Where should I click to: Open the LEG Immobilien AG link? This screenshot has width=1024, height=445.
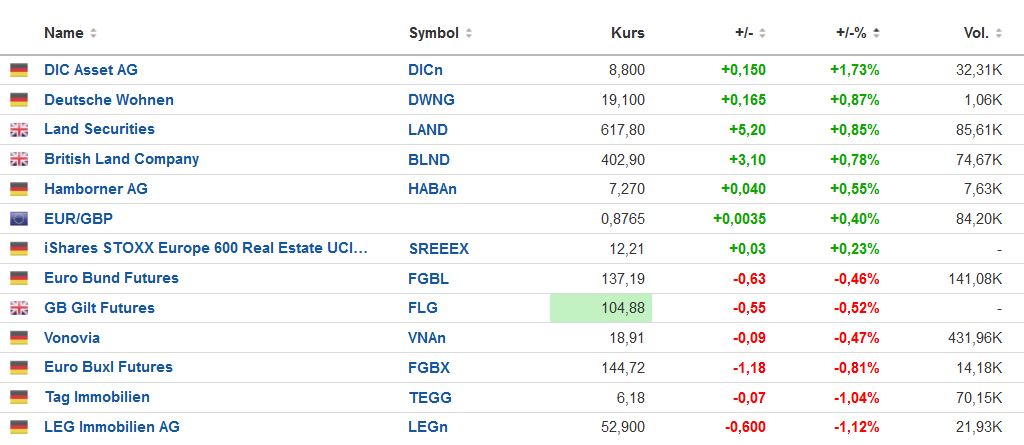click(112, 427)
